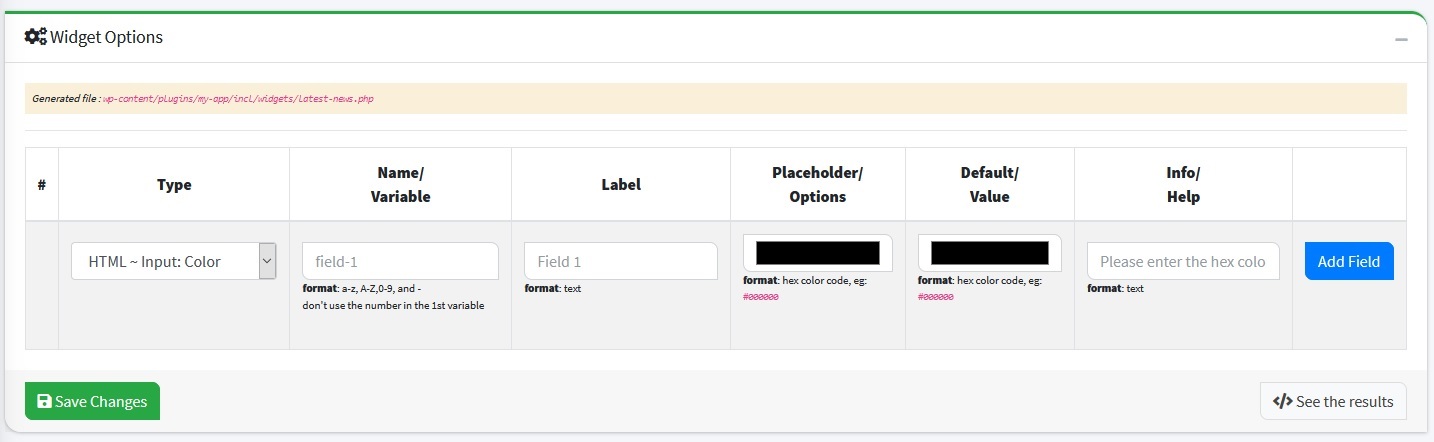Open the "HTML ~ Input: Color" type dropdown
This screenshot has height=442, width=1434.
pyautogui.click(x=164, y=262)
